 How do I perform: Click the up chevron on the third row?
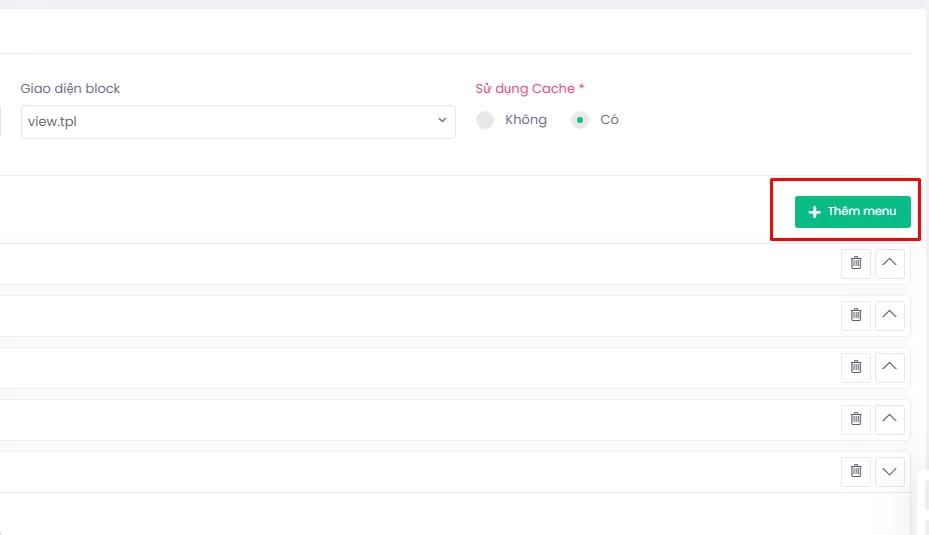890,367
